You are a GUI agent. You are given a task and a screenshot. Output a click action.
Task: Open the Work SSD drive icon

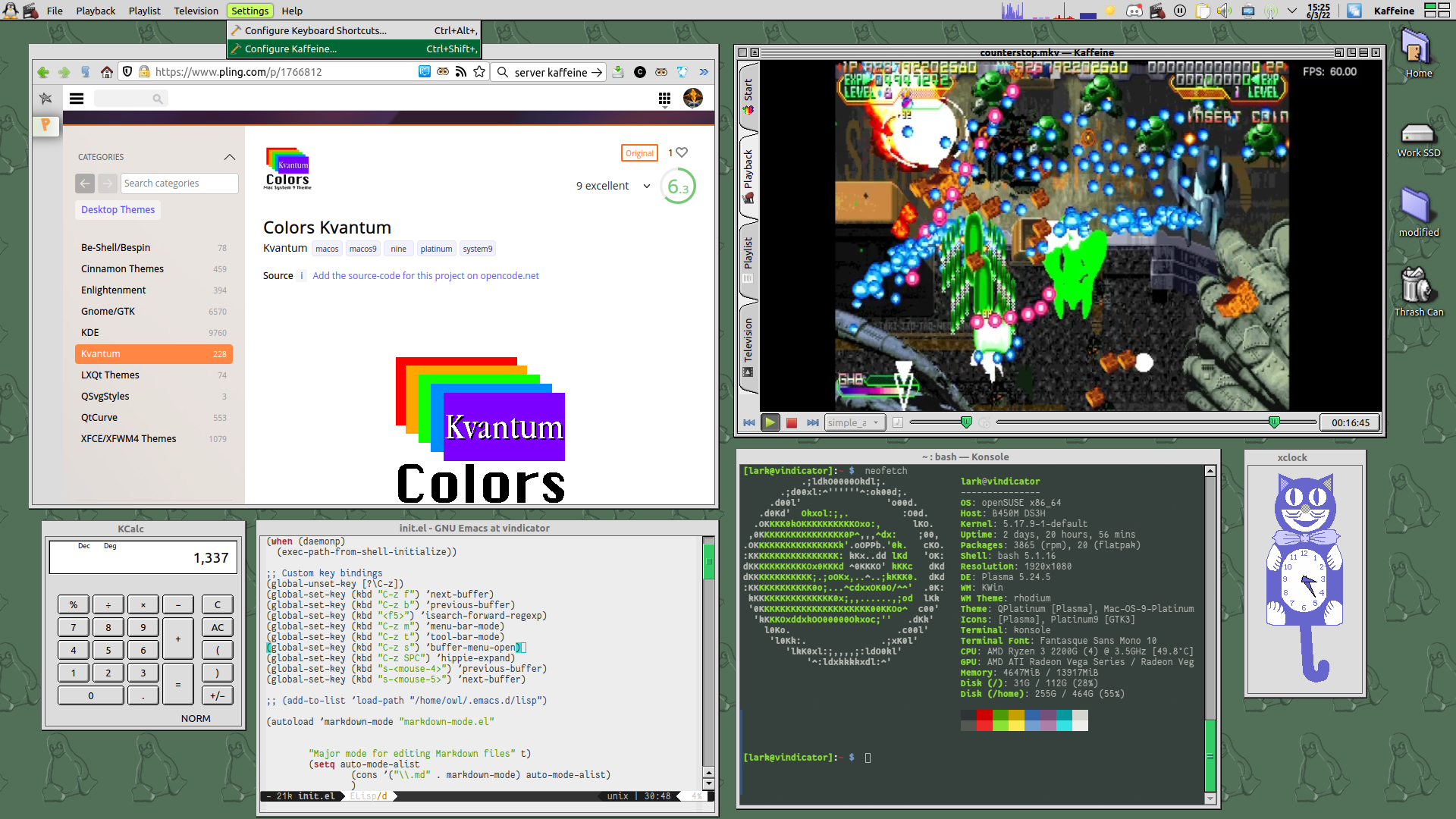pyautogui.click(x=1418, y=140)
